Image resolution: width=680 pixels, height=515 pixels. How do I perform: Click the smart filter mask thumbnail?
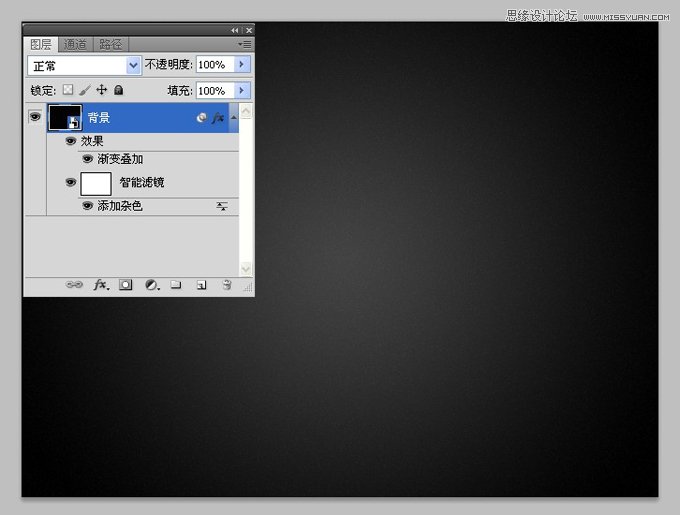point(96,183)
